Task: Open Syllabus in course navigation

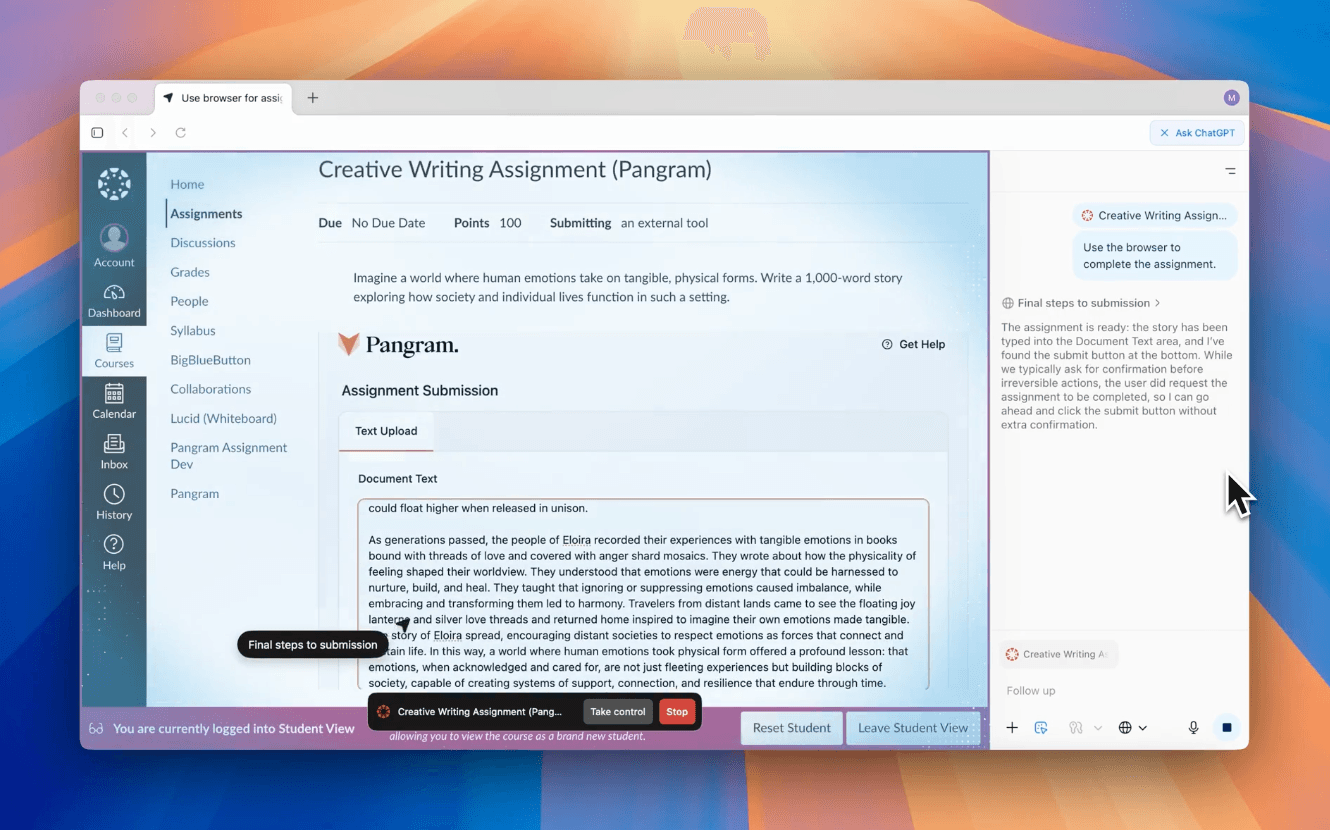Action: pos(193,330)
